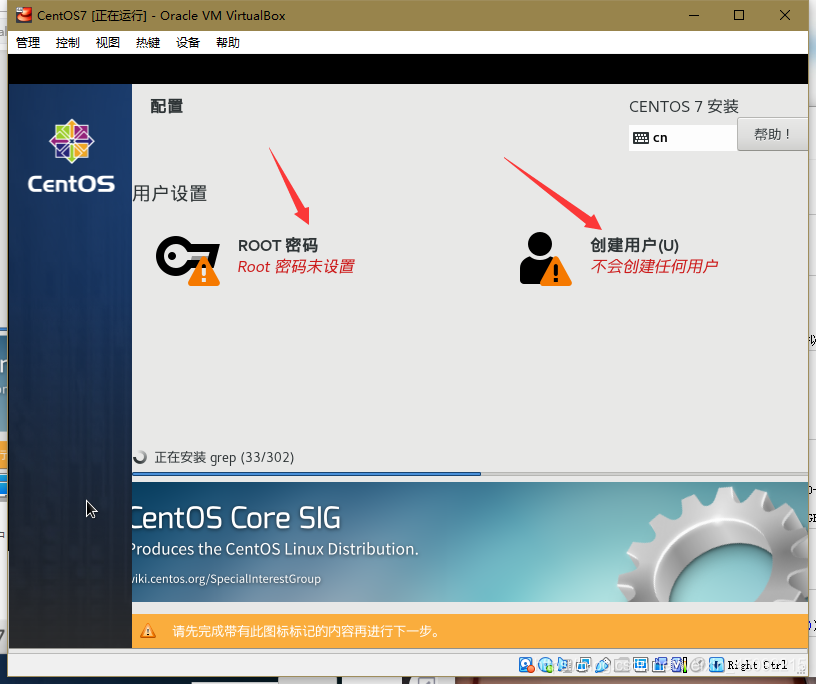Click the Root 密码未设置 warning text
Image resolution: width=816 pixels, height=684 pixels.
pyautogui.click(x=296, y=267)
